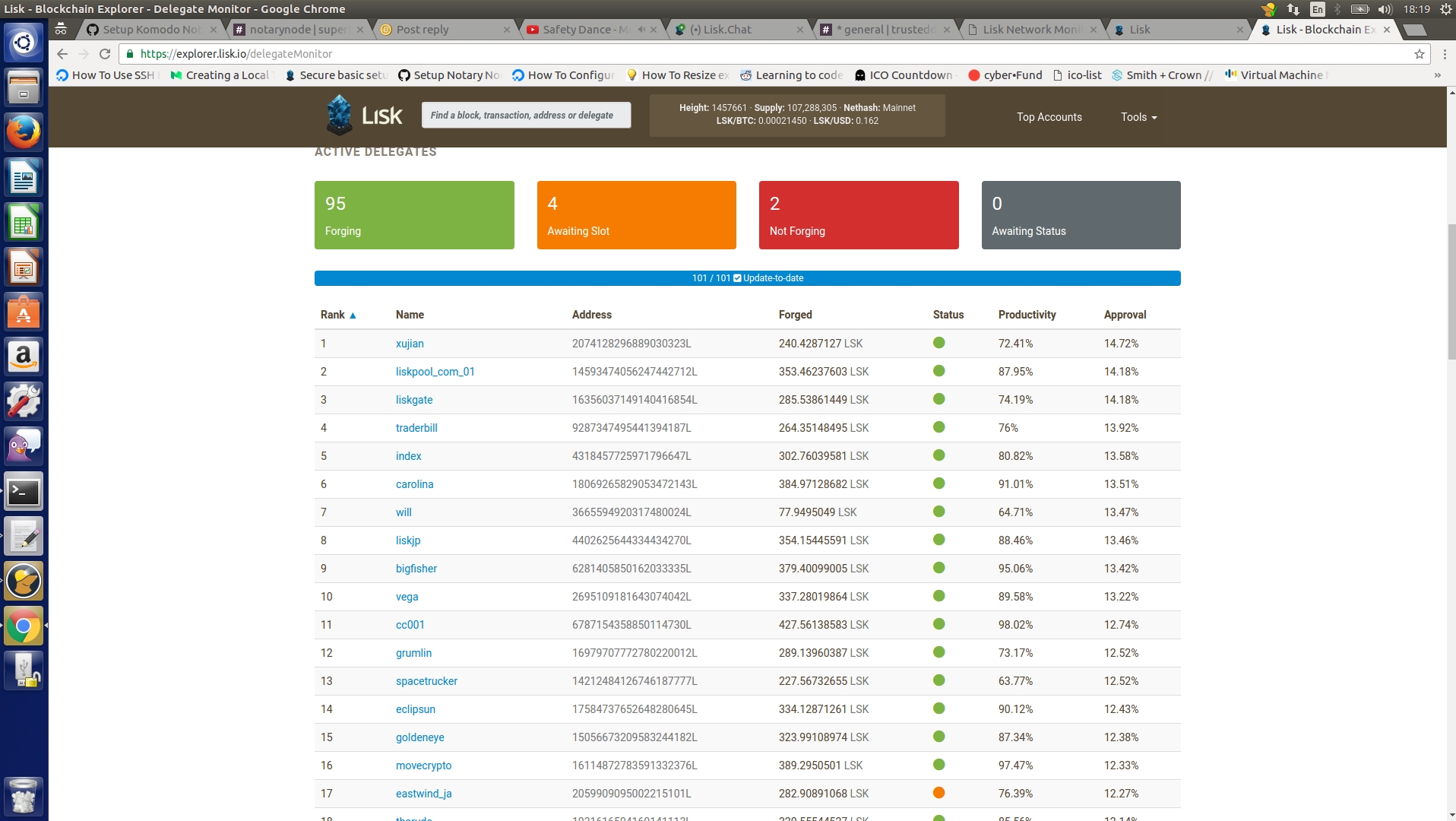Open the Files manager in dock
The image size is (1456, 821).
(x=24, y=87)
